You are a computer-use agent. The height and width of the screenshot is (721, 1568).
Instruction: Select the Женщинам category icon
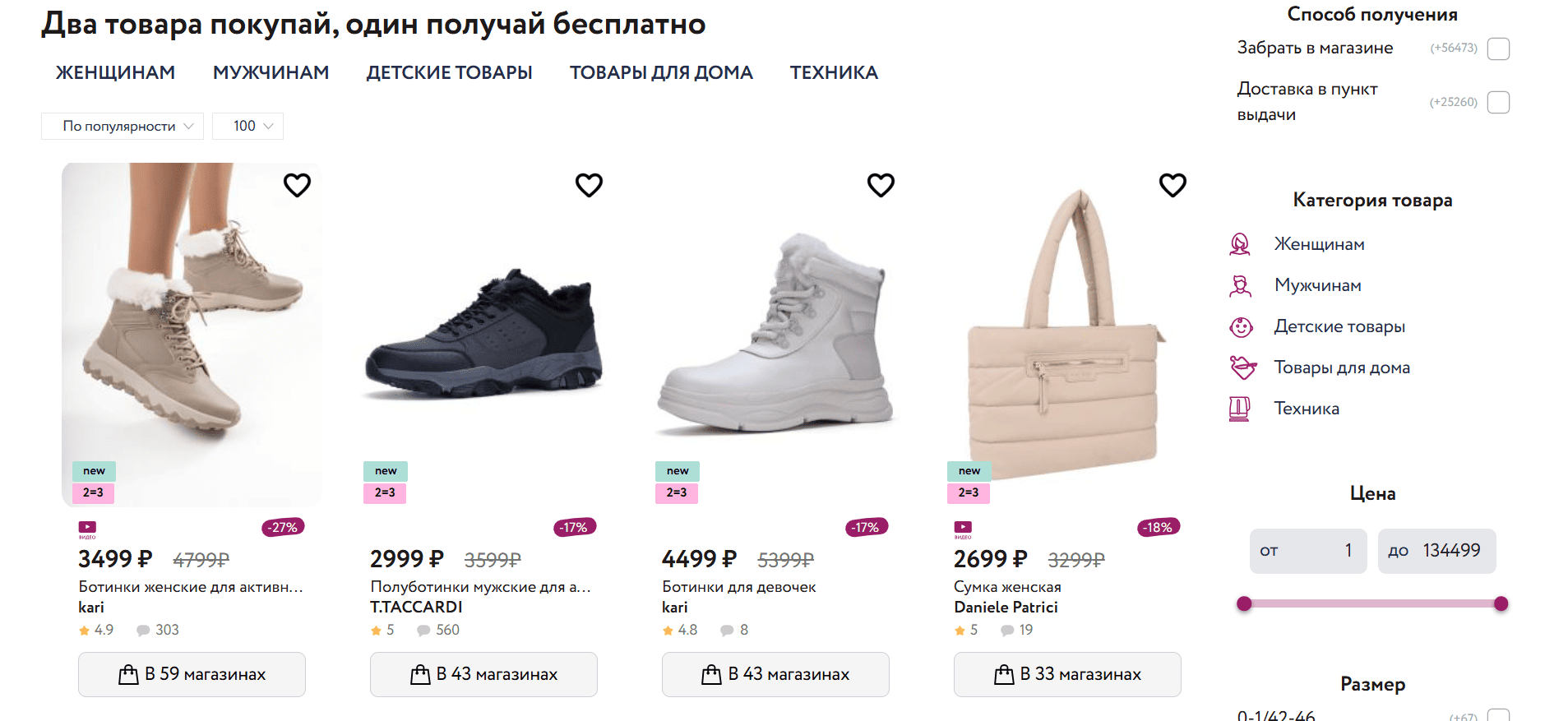tap(1240, 244)
